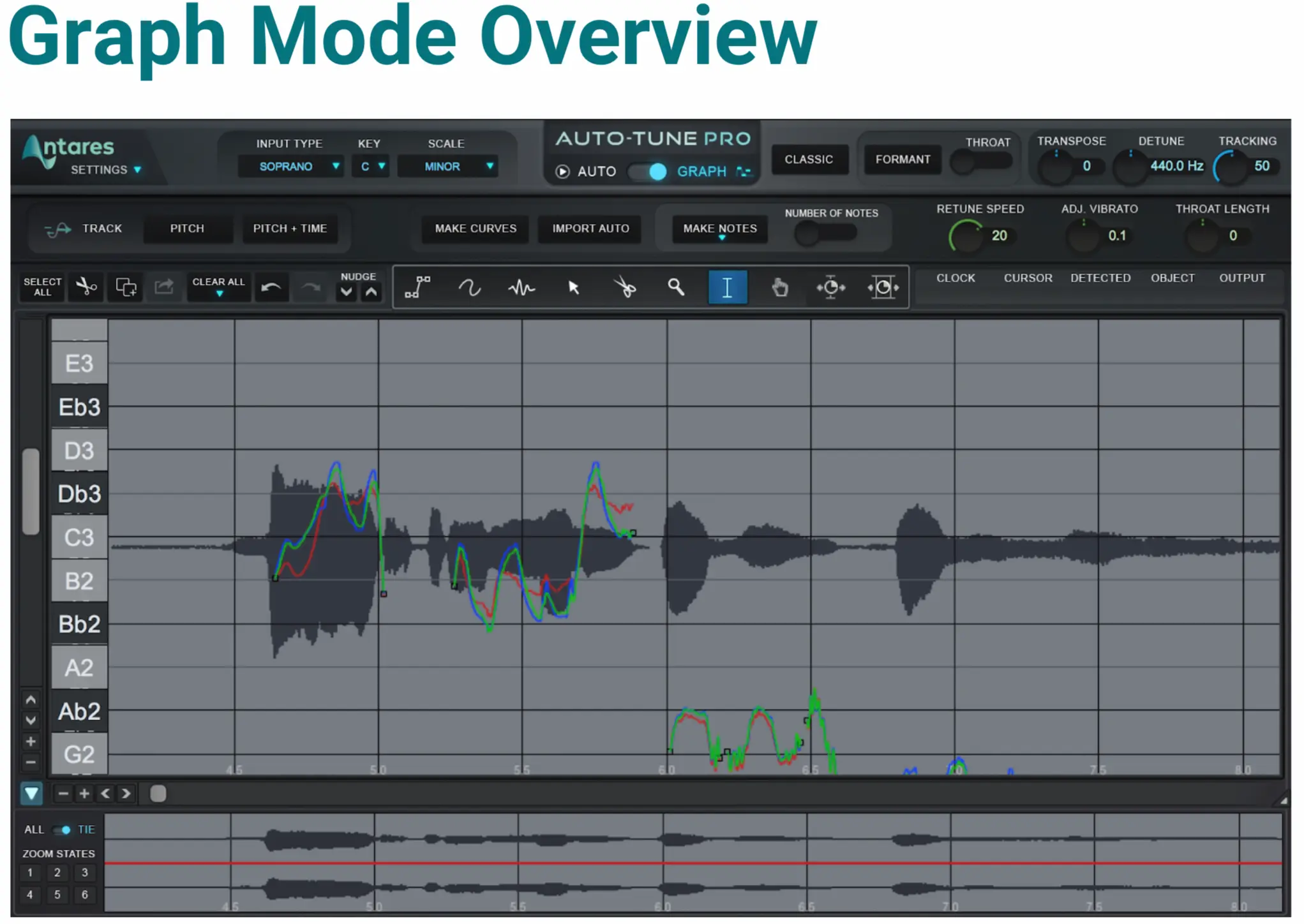Screen dimensions: 1304x924
Task: Click the Move Point time tool icon
Action: point(830,288)
